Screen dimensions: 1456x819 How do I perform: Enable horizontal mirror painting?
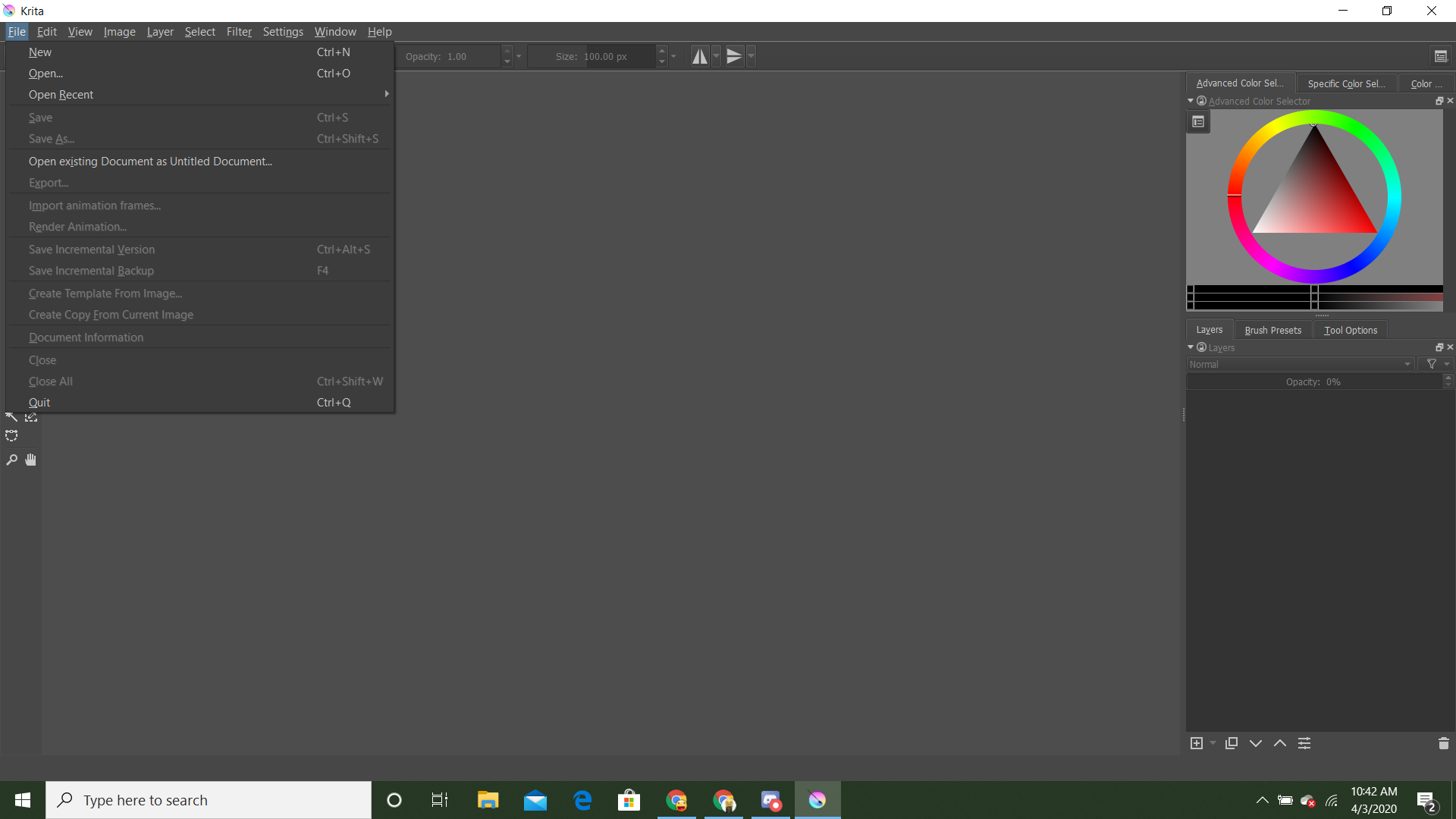(699, 55)
